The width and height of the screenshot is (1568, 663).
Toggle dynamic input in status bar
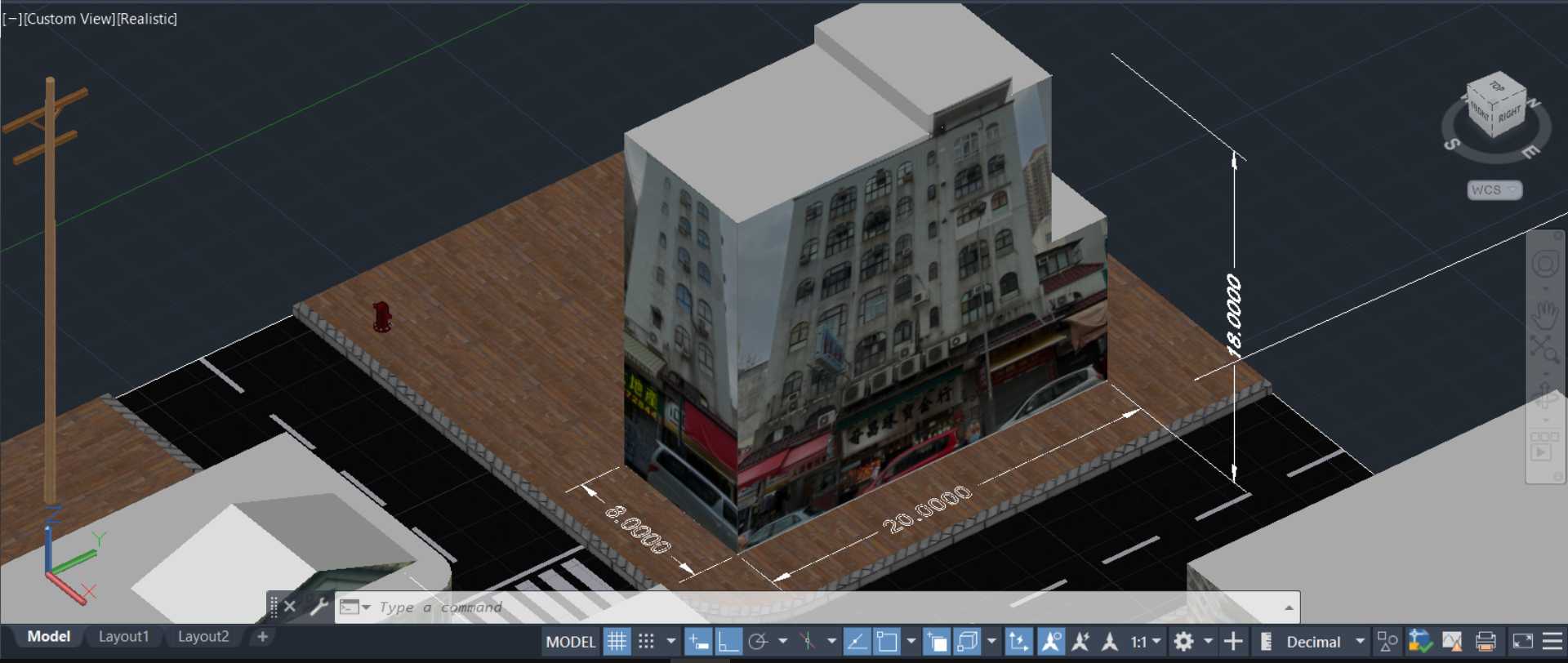click(697, 642)
